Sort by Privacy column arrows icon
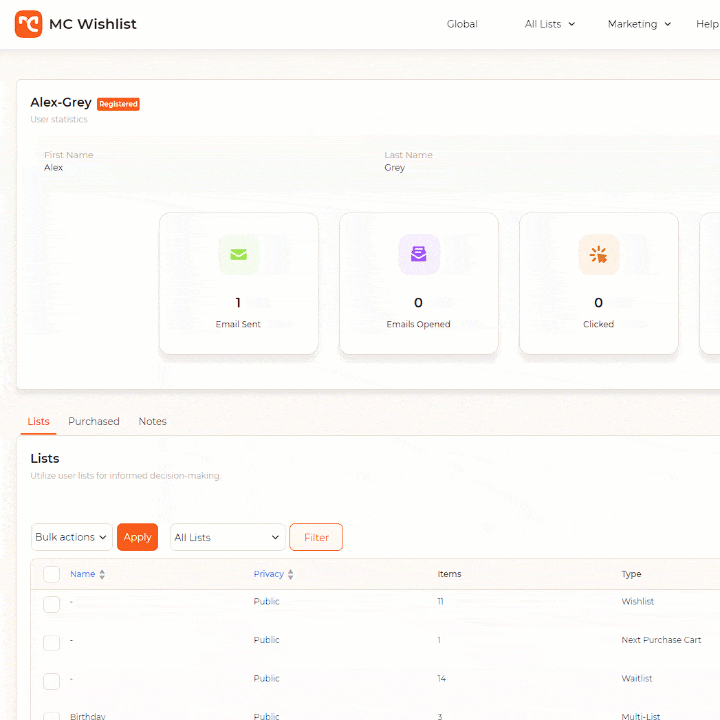The width and height of the screenshot is (720, 720). coord(291,575)
